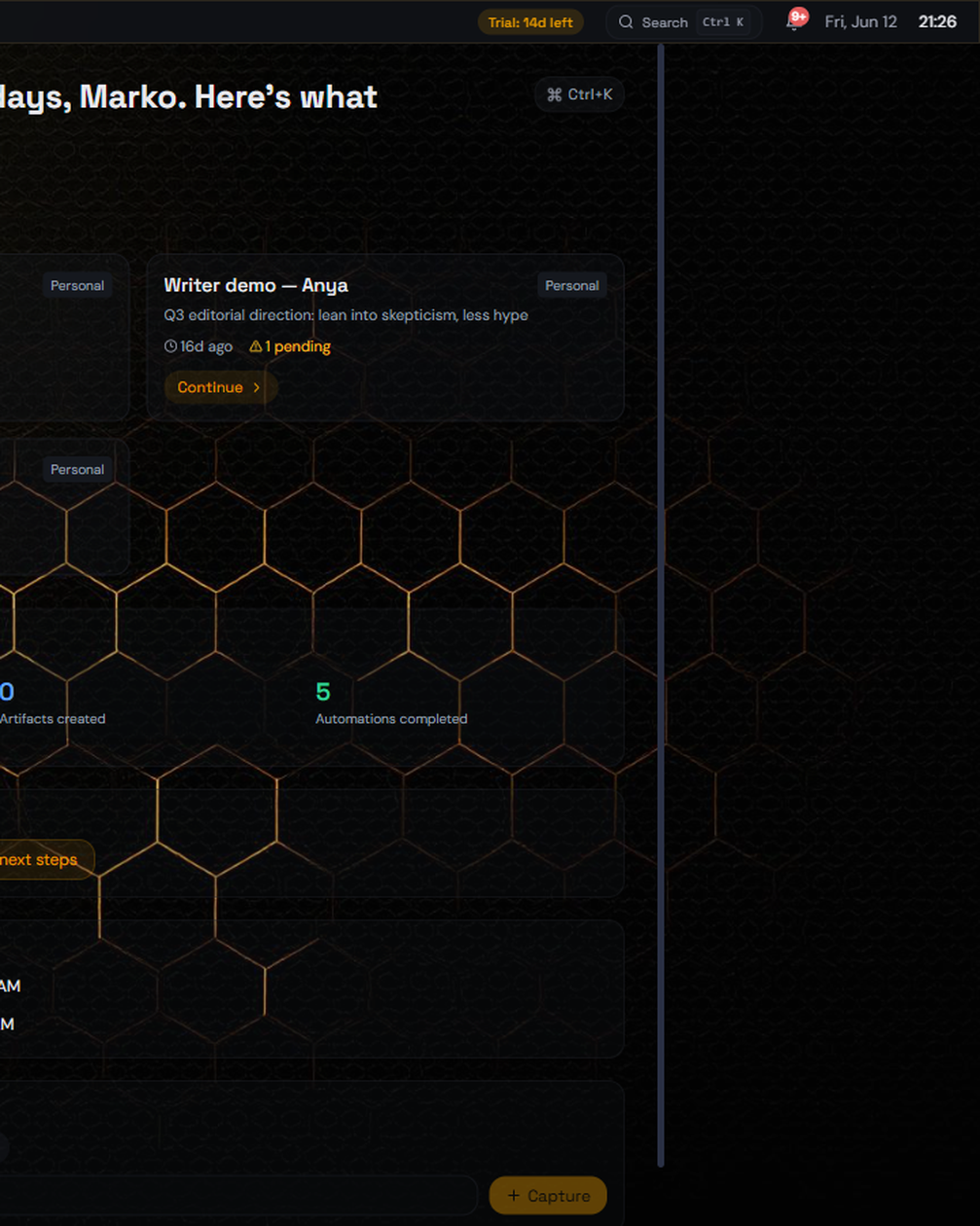Click the chevron arrow on Continue button
Screen dimensions: 980x1226
pyautogui.click(x=257, y=387)
